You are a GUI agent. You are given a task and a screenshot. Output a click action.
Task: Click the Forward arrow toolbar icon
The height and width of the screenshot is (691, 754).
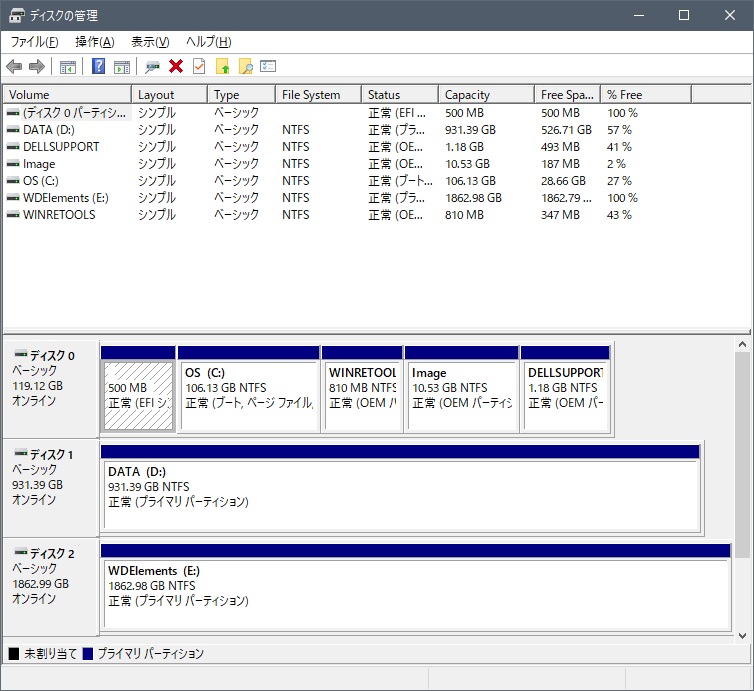pos(37,66)
